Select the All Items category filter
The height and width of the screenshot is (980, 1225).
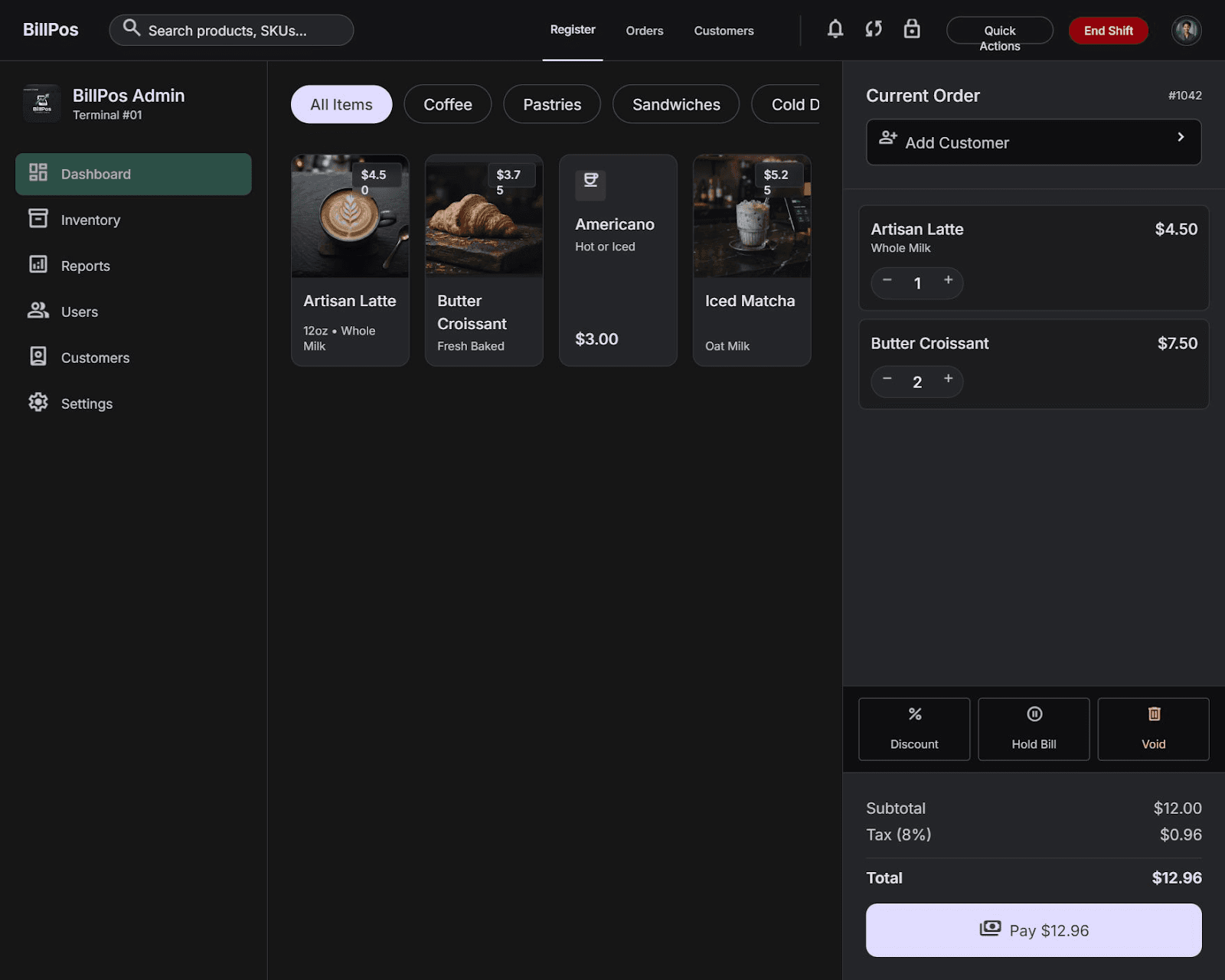click(341, 104)
